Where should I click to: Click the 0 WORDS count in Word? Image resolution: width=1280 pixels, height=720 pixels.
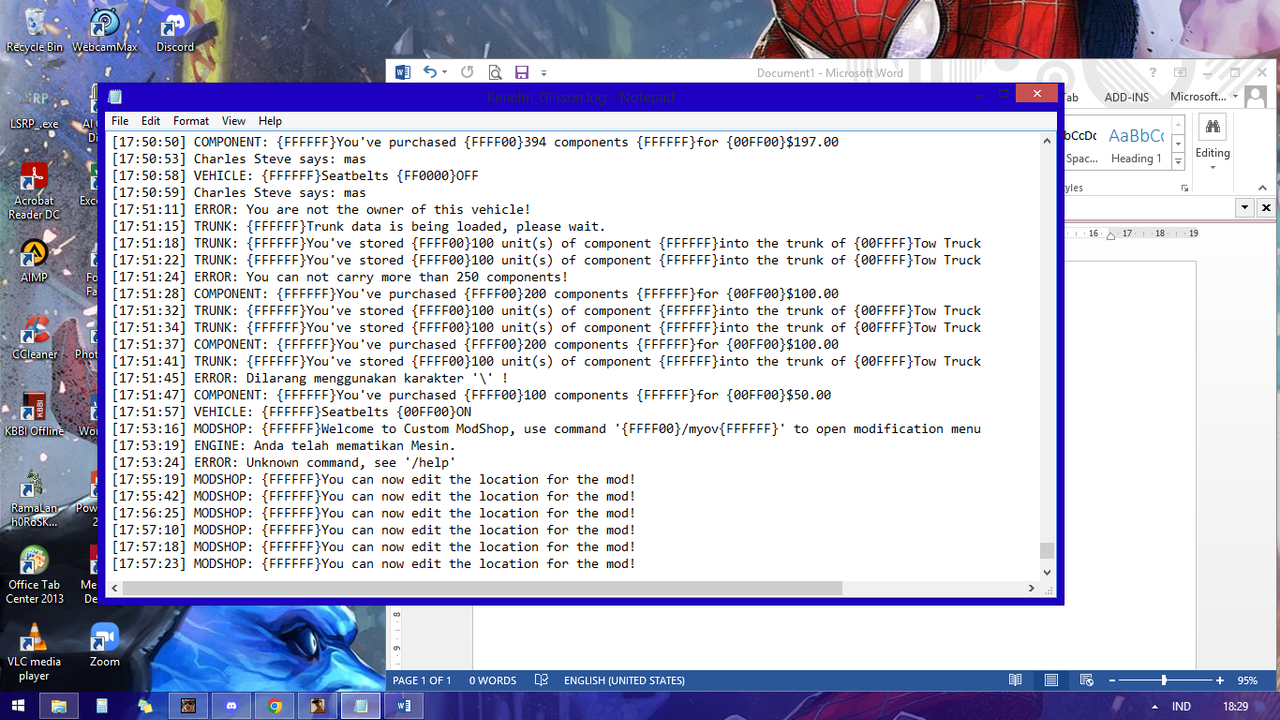point(493,680)
